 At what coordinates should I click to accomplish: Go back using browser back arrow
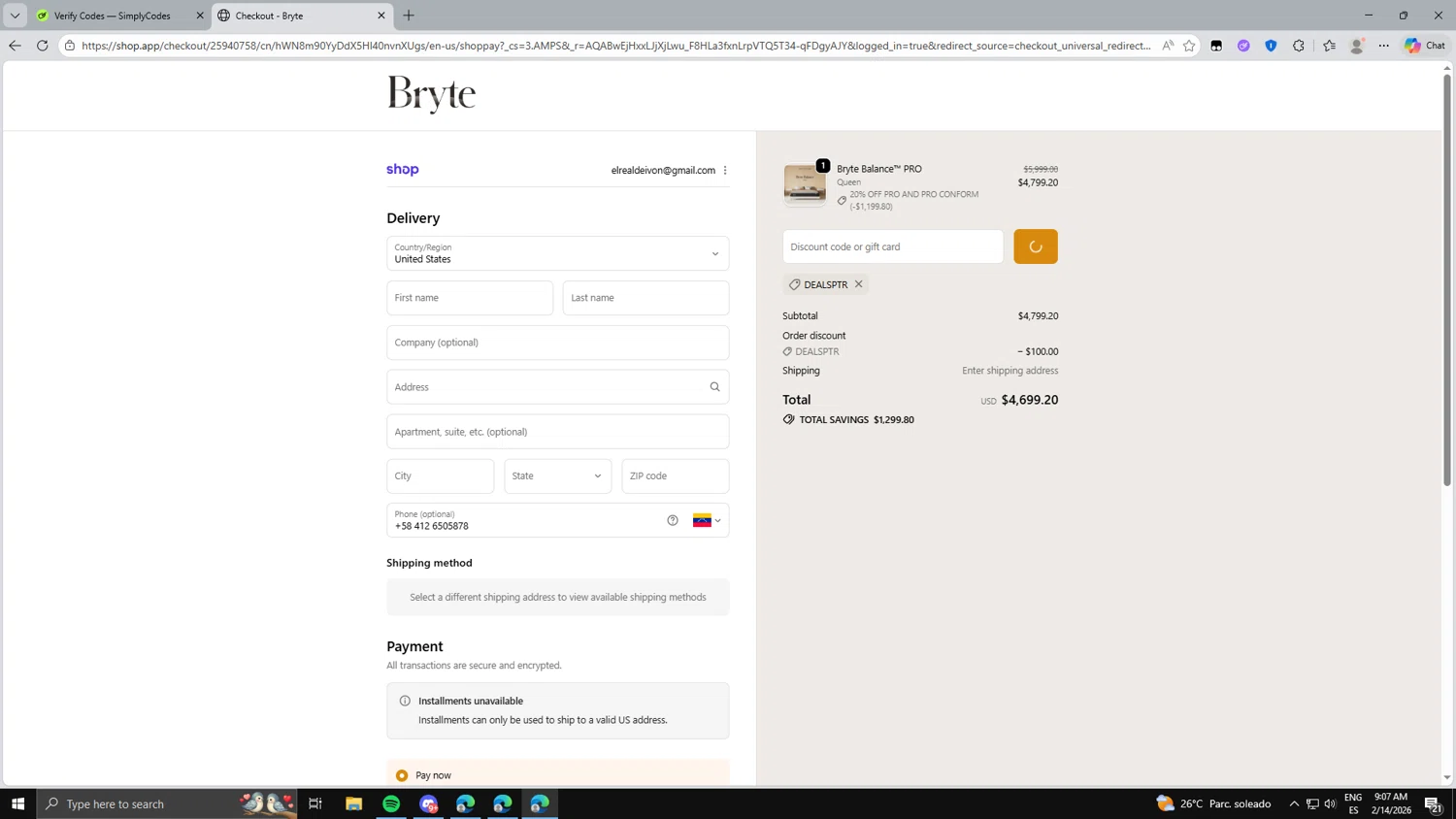pos(15,46)
